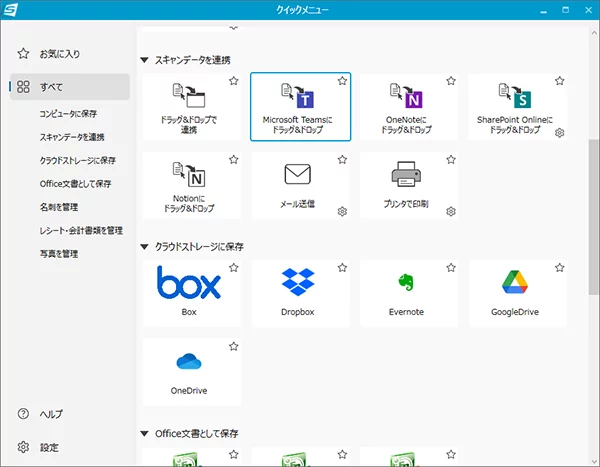Favorite the ドラッグ&ドロップで連携 tile star
The image size is (600, 467).
[x=233, y=81]
